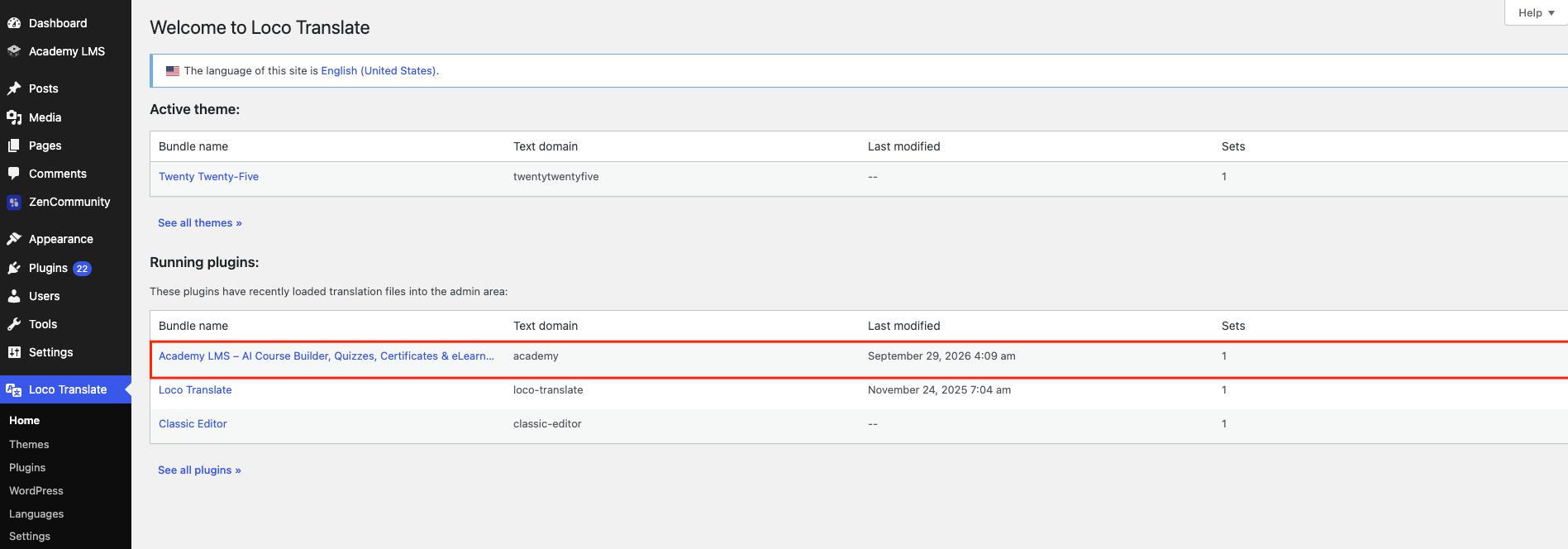Open Themes in Loco Translate submenu
Image resolution: width=1568 pixels, height=549 pixels.
click(29, 445)
